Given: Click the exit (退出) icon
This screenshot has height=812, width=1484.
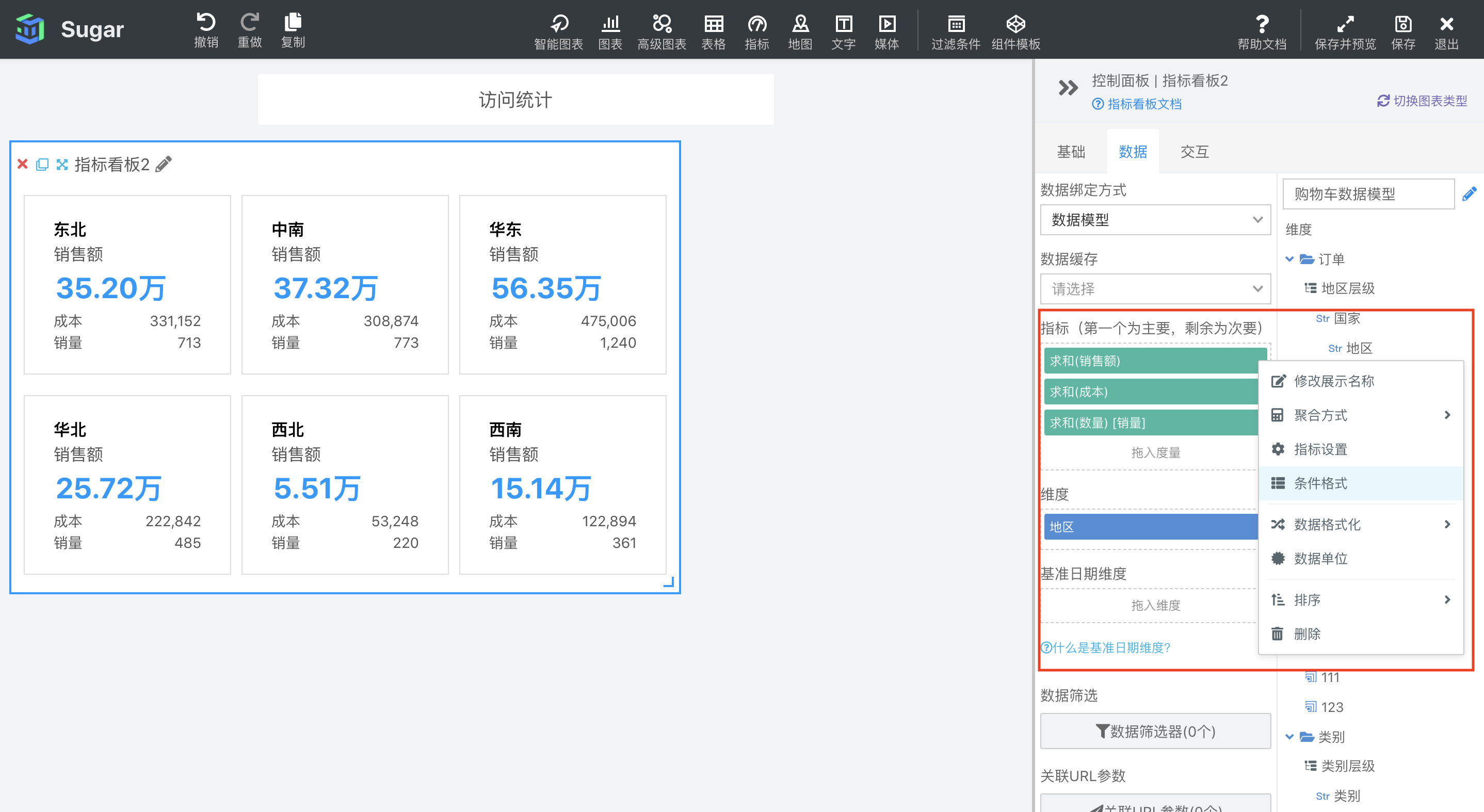Looking at the screenshot, I should (1446, 31).
